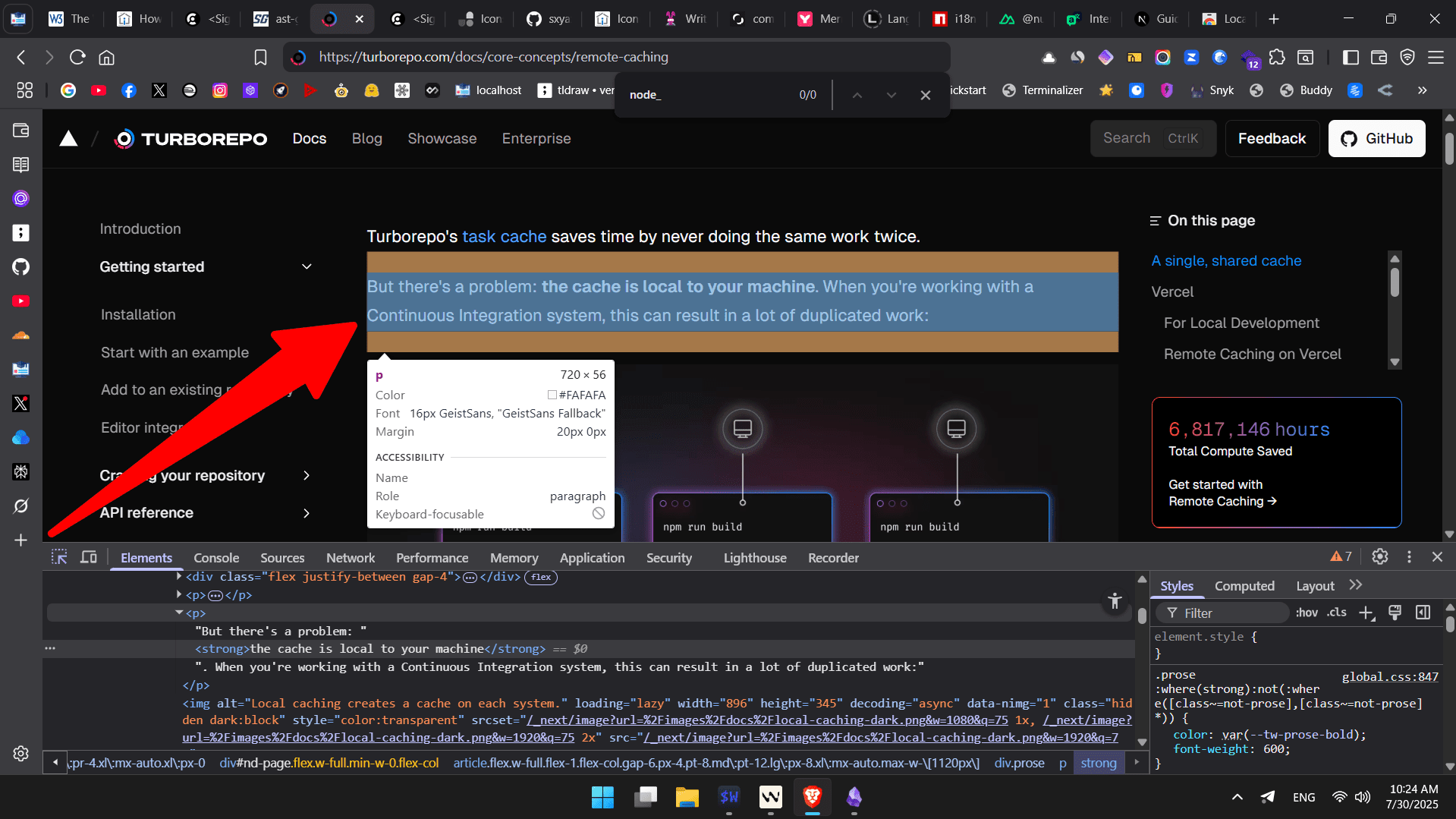
Task: Open DevTools settings gear
Action: pos(1380,556)
